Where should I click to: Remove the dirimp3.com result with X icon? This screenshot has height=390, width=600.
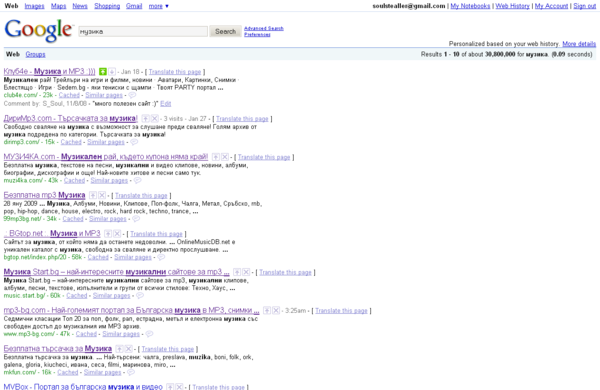(155, 119)
